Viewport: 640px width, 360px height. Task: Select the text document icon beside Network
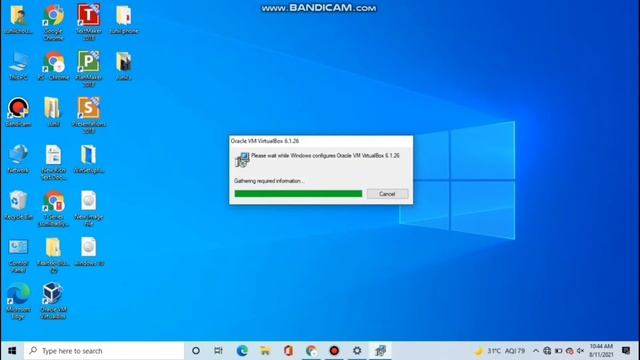click(53, 162)
